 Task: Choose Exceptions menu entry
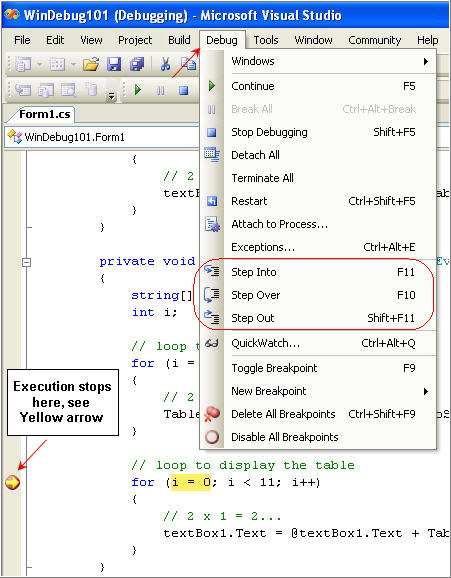pyautogui.click(x=318, y=247)
